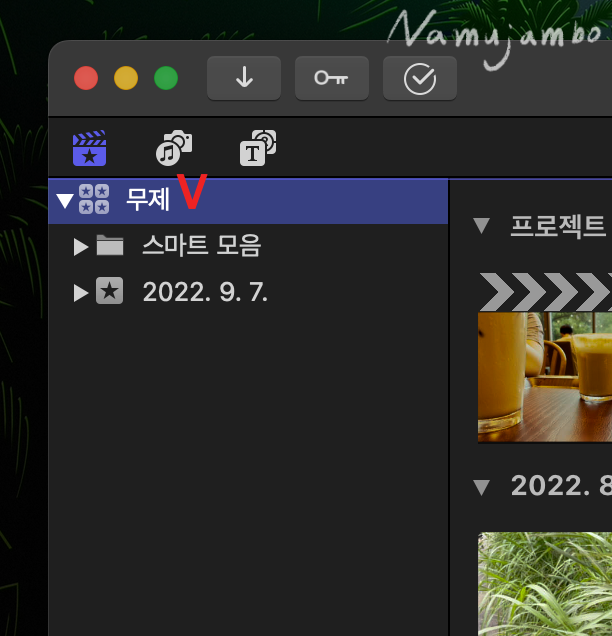The height and width of the screenshot is (636, 612).
Task: Minimize the window with yellow button
Action: point(126,78)
